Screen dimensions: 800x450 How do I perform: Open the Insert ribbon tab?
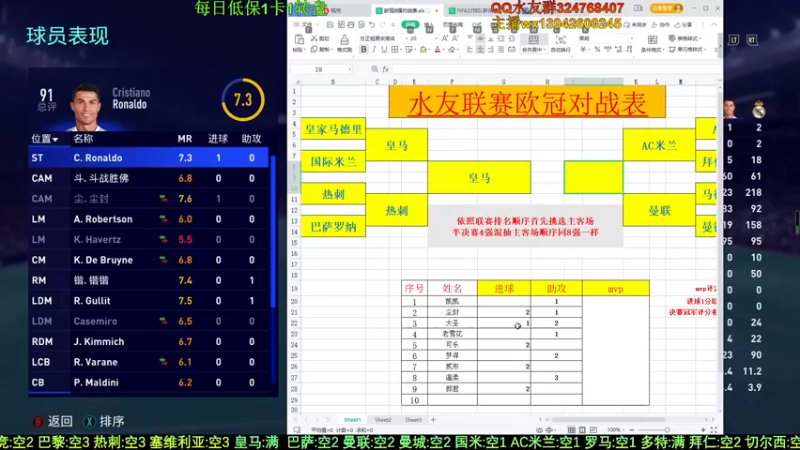[x=429, y=24]
